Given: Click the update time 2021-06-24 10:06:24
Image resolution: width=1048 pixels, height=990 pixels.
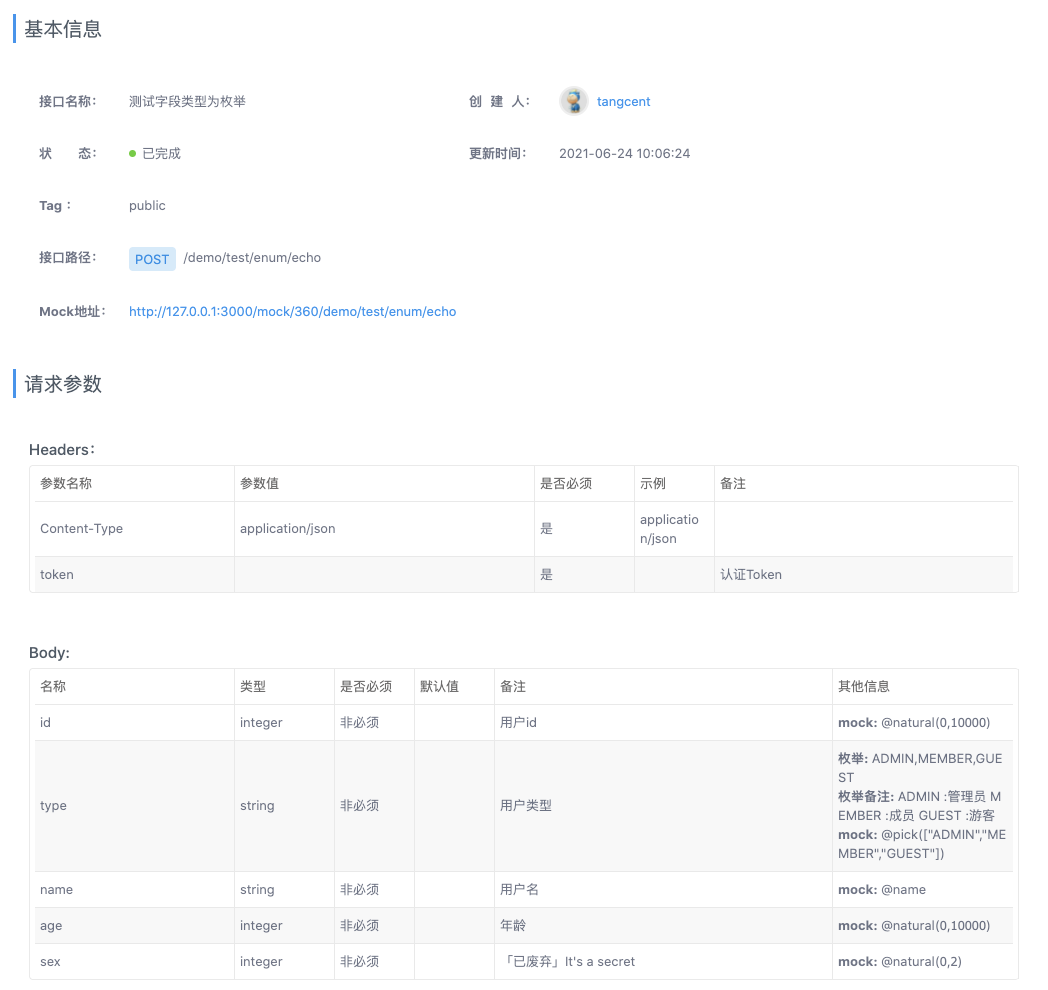Looking at the screenshot, I should point(624,153).
